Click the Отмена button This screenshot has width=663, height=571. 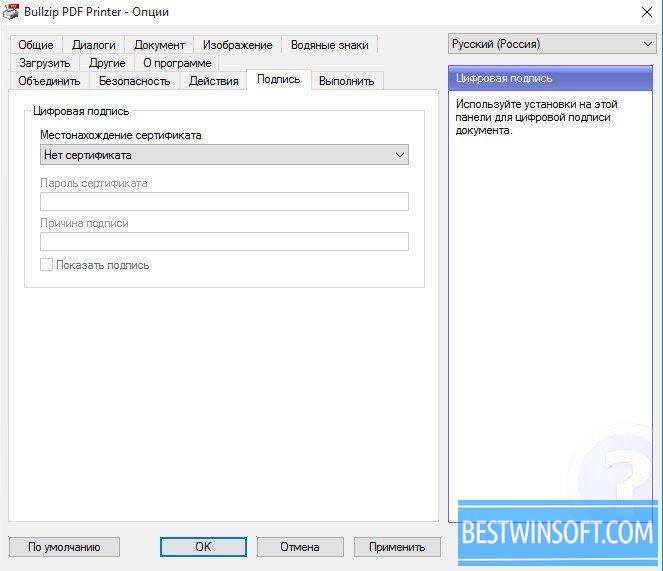click(x=300, y=547)
